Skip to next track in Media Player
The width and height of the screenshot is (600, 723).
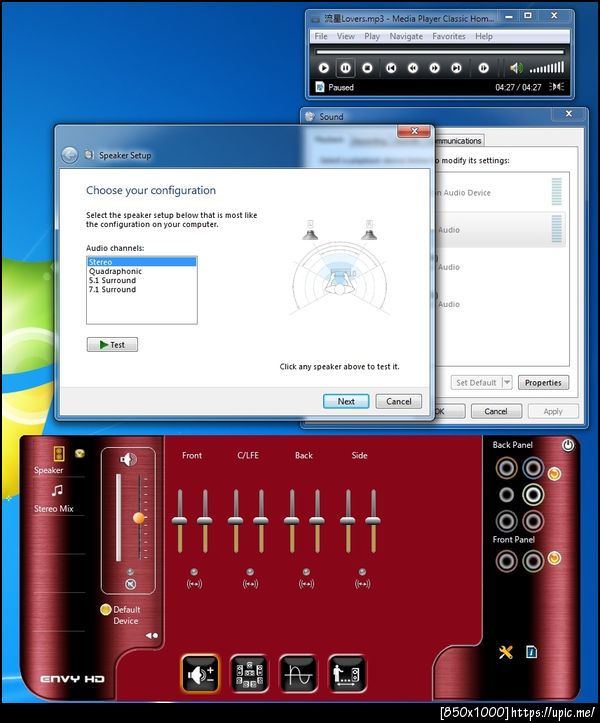[456, 68]
